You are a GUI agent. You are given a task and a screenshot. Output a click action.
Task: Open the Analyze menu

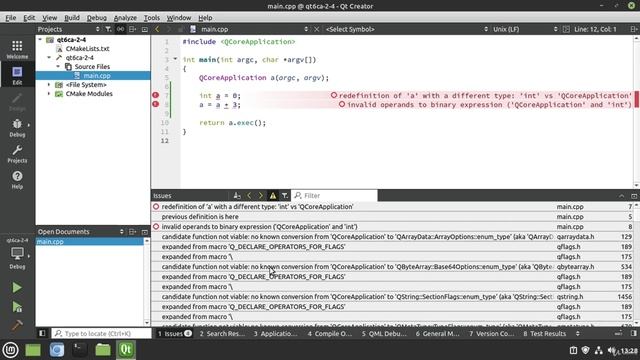point(125,18)
